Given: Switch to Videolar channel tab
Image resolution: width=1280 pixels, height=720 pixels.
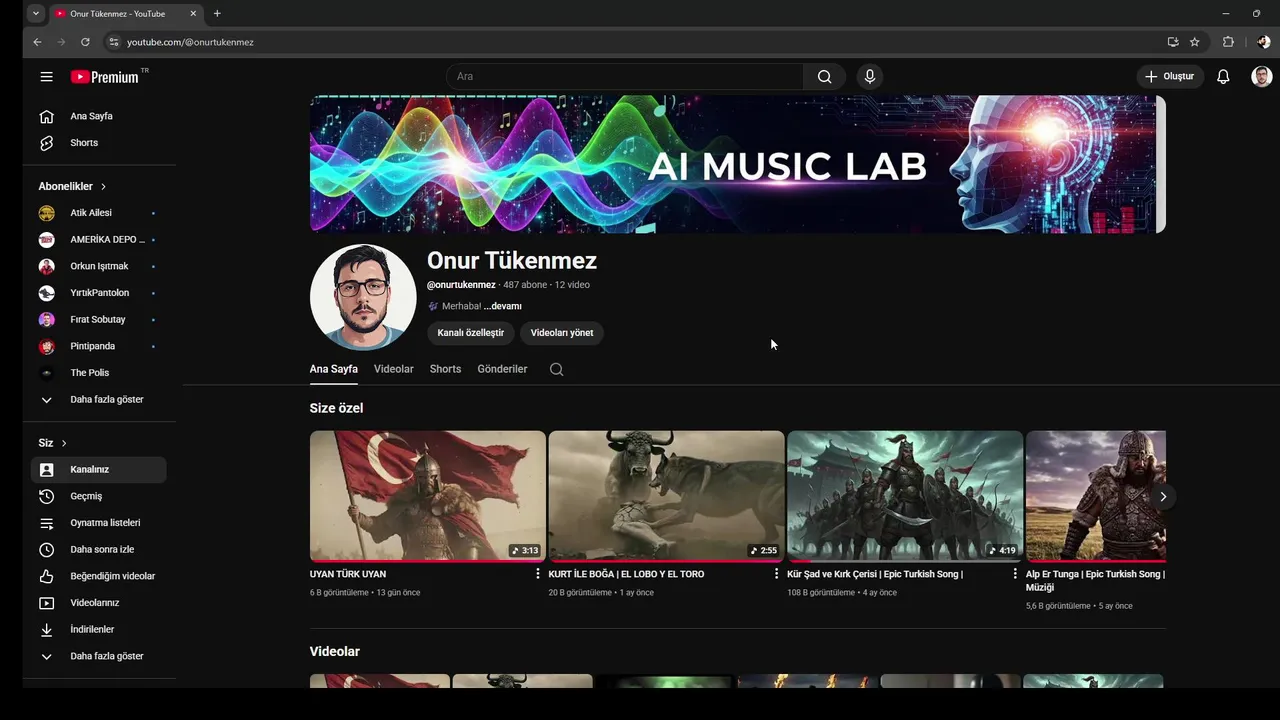Looking at the screenshot, I should coord(394,369).
